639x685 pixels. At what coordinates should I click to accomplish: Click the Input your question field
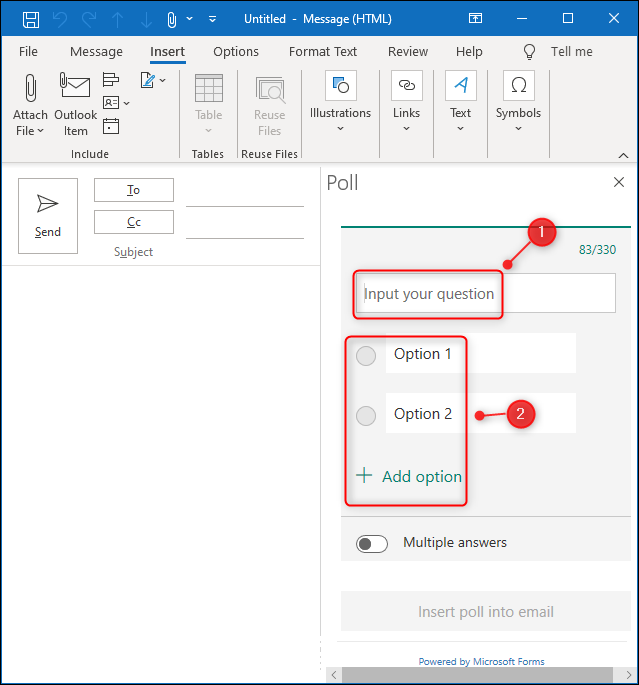(486, 294)
